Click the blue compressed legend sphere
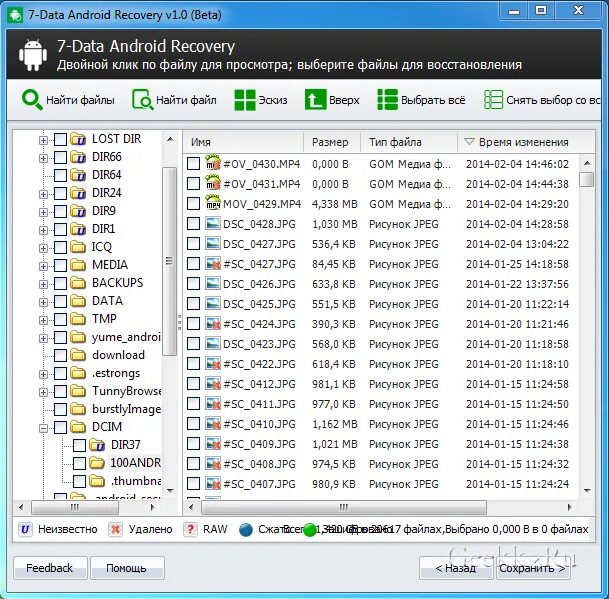The image size is (609, 599). (246, 529)
